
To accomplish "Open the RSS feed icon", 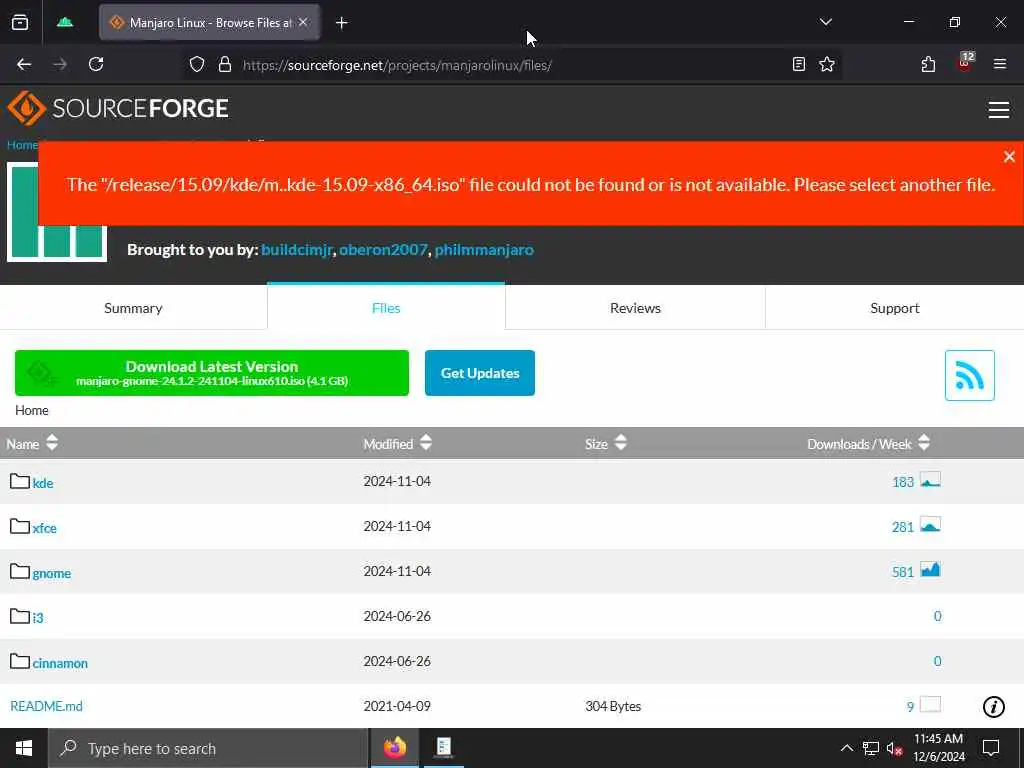I will click(969, 376).
